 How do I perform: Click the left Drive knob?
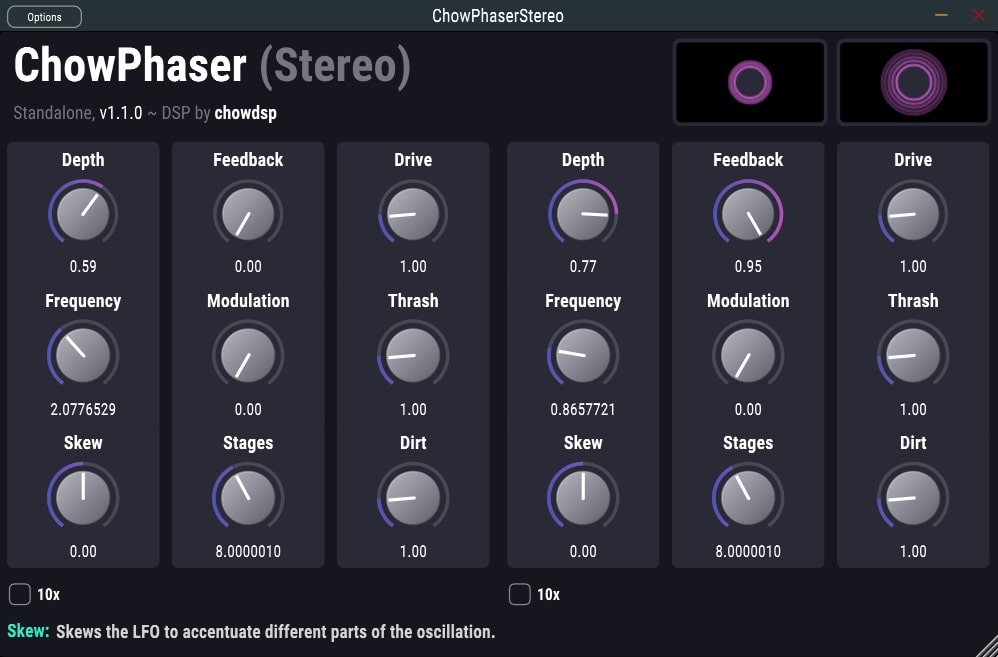pyautogui.click(x=413, y=213)
